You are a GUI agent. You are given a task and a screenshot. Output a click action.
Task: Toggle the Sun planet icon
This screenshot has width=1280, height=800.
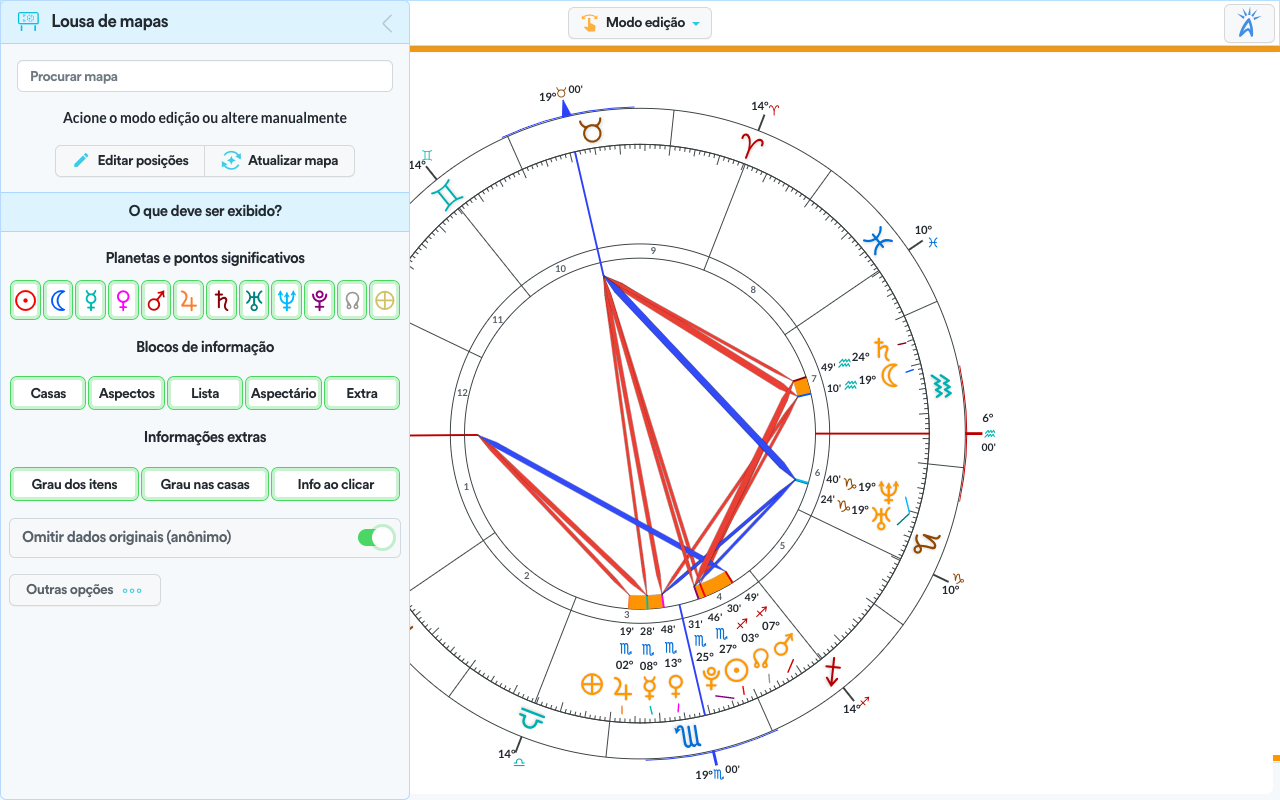(26, 300)
